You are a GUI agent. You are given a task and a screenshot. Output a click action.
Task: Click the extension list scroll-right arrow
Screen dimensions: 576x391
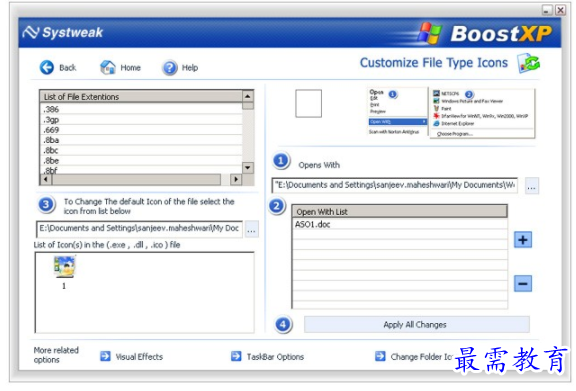236,179
